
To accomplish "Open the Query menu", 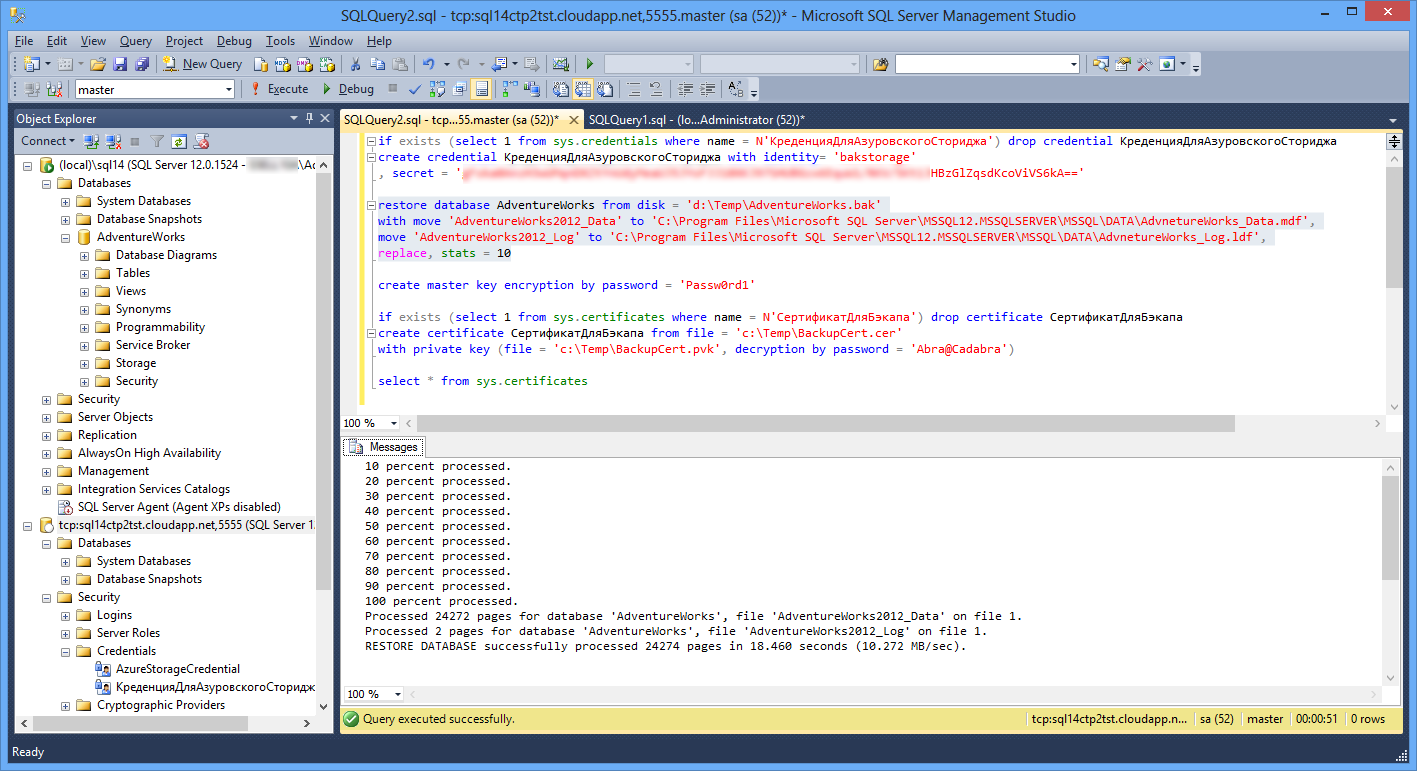I will tap(136, 41).
